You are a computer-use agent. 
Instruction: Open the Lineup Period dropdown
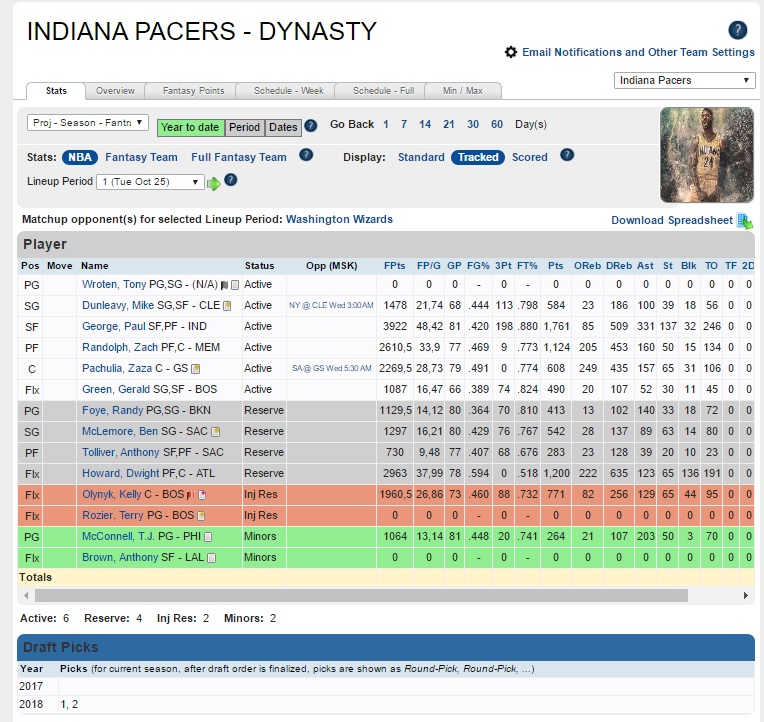pyautogui.click(x=150, y=182)
